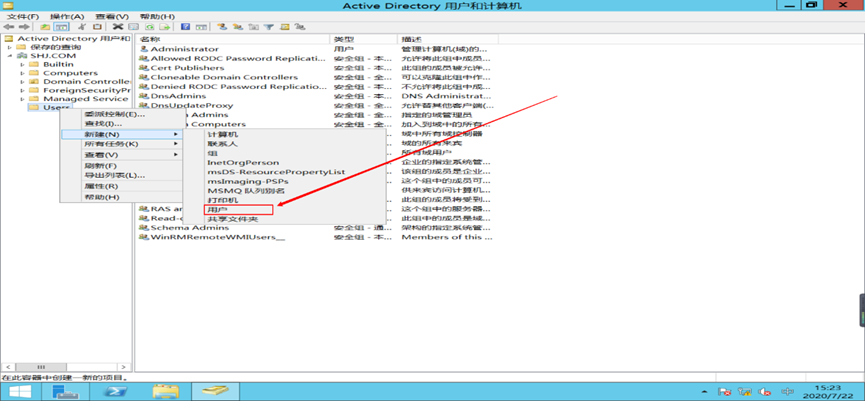Viewport: 865px width, 401px height.
Task: Launch PowerShell from the taskbar
Action: tap(116, 392)
